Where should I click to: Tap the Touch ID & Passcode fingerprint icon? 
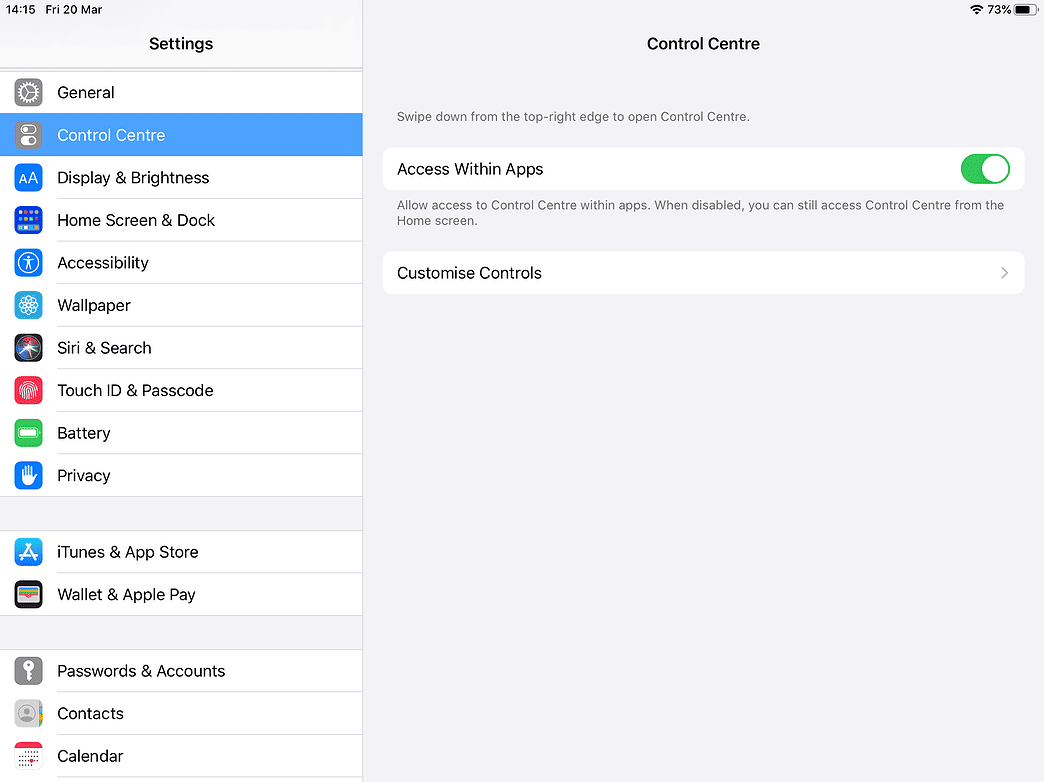click(x=28, y=390)
